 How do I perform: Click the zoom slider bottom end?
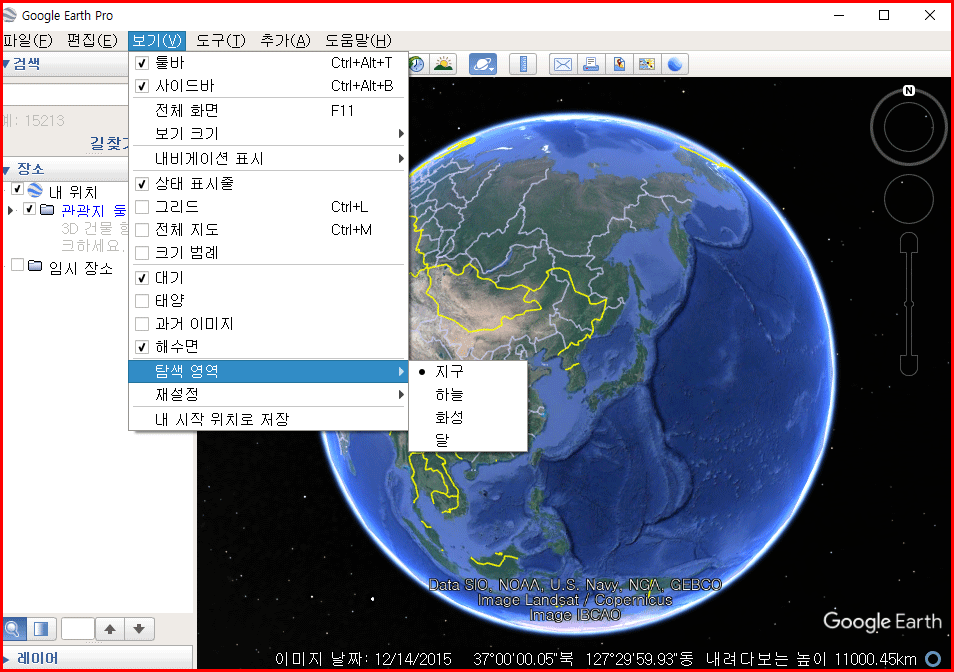point(908,365)
